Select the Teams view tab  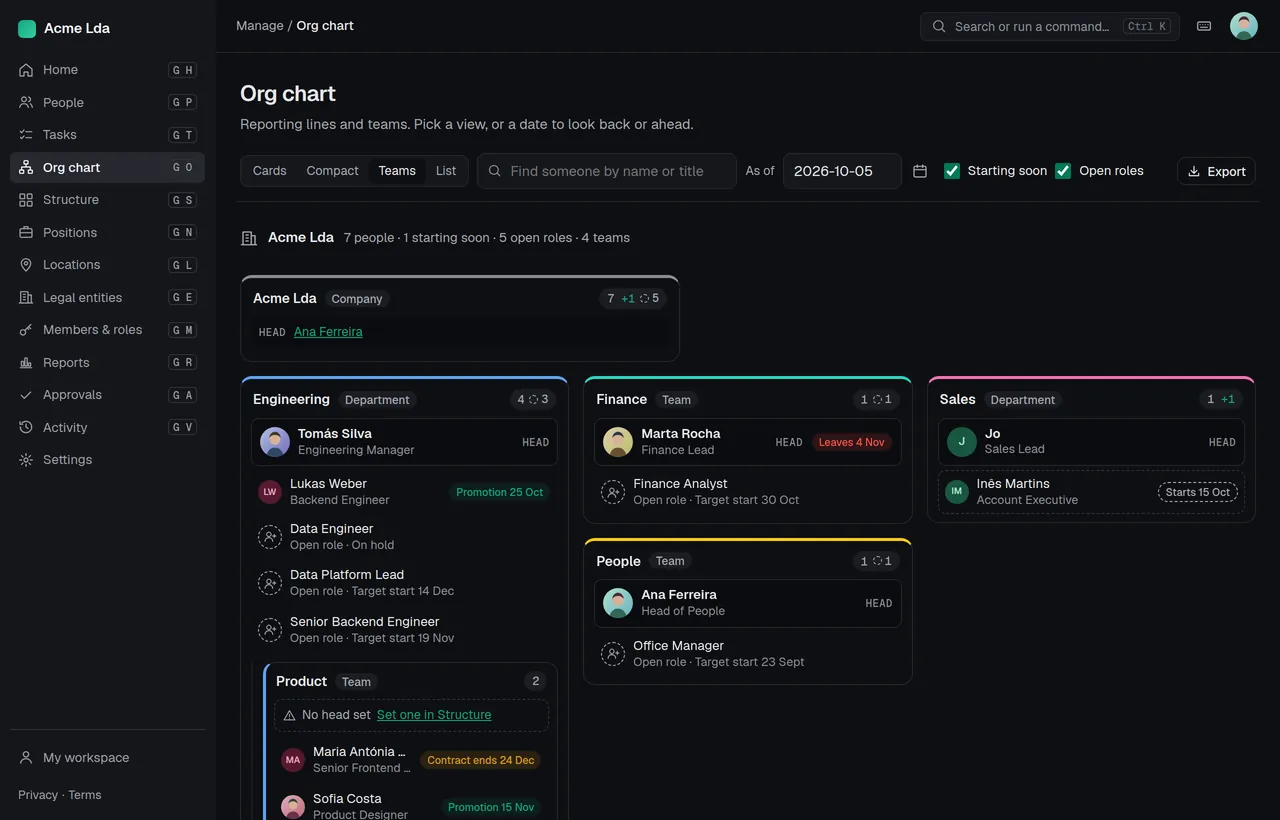397,171
